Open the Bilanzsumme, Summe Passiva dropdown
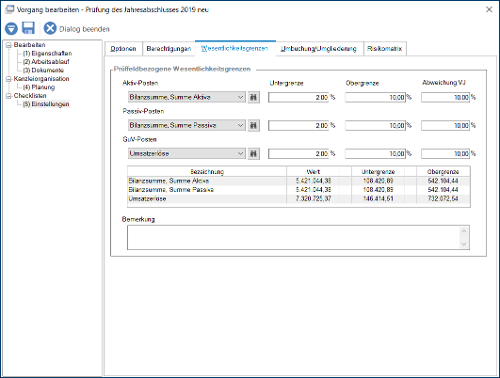This screenshot has height=378, width=500. coord(187,125)
